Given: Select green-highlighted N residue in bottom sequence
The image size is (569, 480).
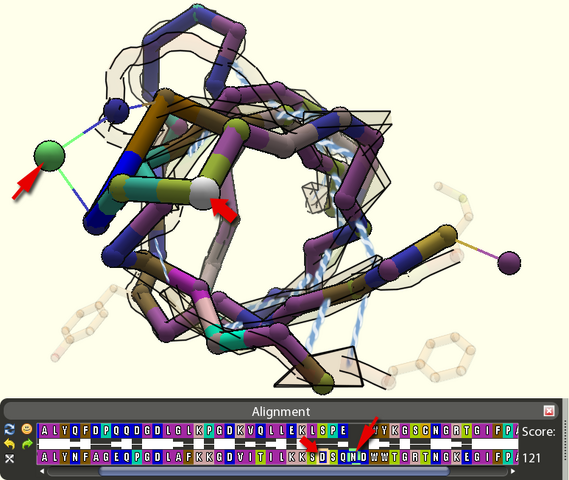Looking at the screenshot, I should tap(354, 457).
